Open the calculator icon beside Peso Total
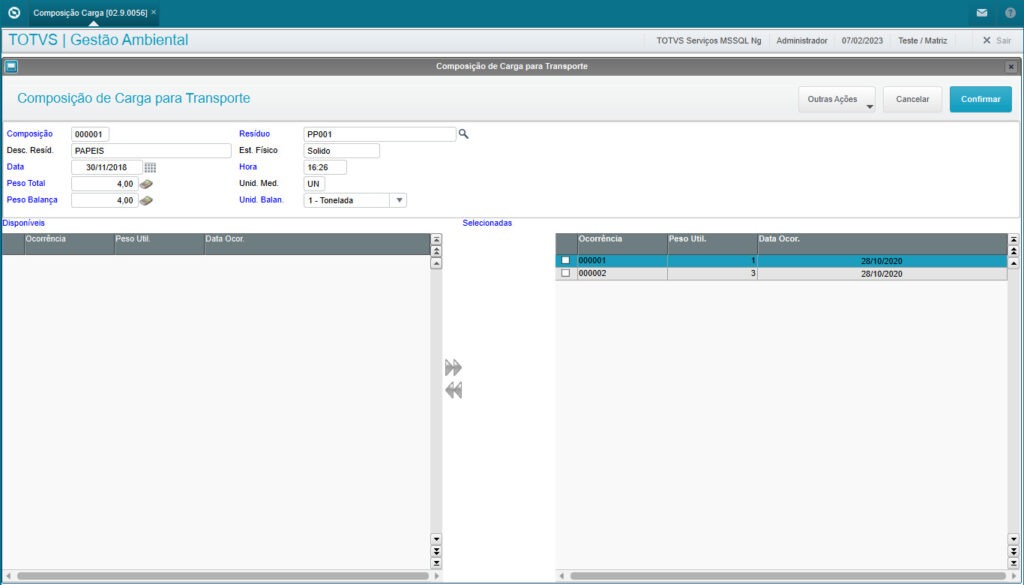1024x585 pixels. [146, 184]
